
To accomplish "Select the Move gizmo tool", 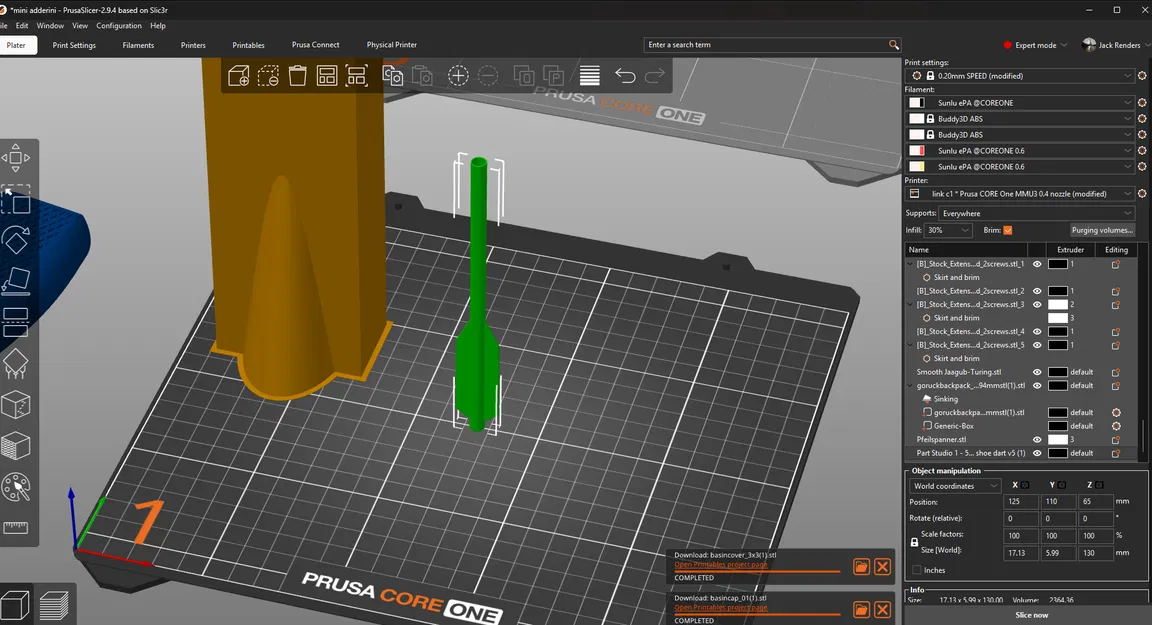I will pyautogui.click(x=15, y=158).
